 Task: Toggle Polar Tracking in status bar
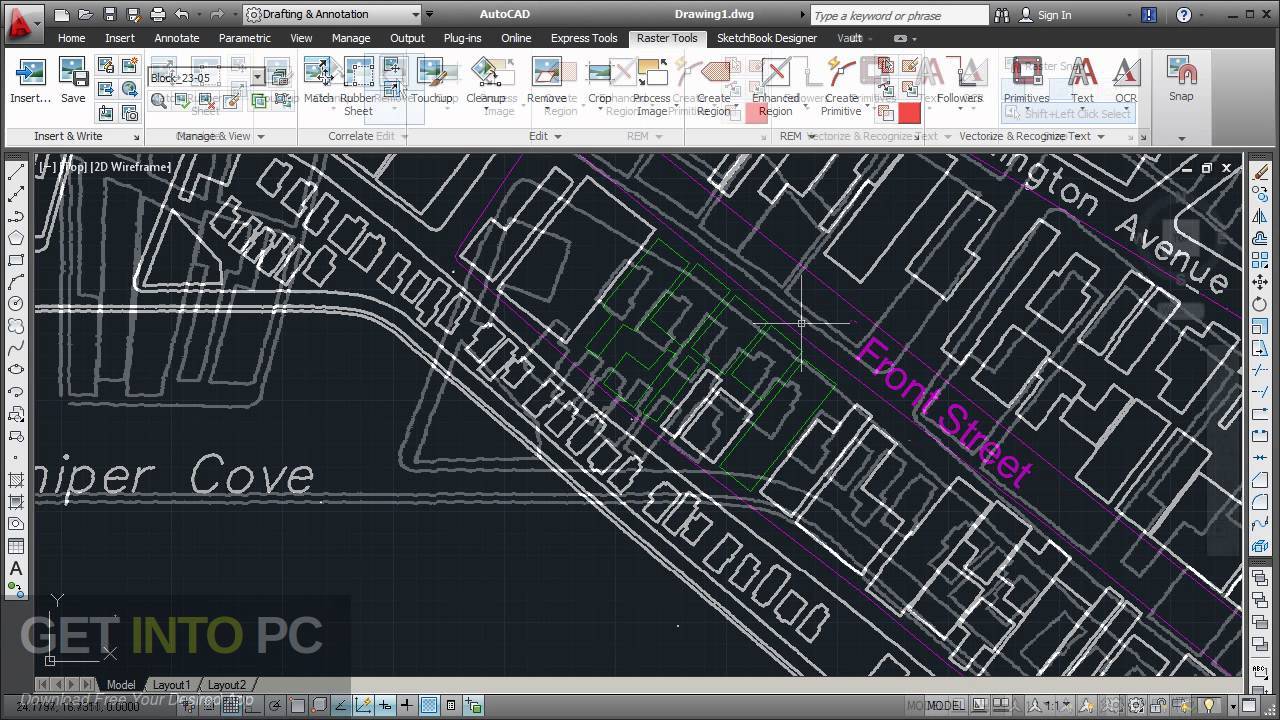coord(275,705)
